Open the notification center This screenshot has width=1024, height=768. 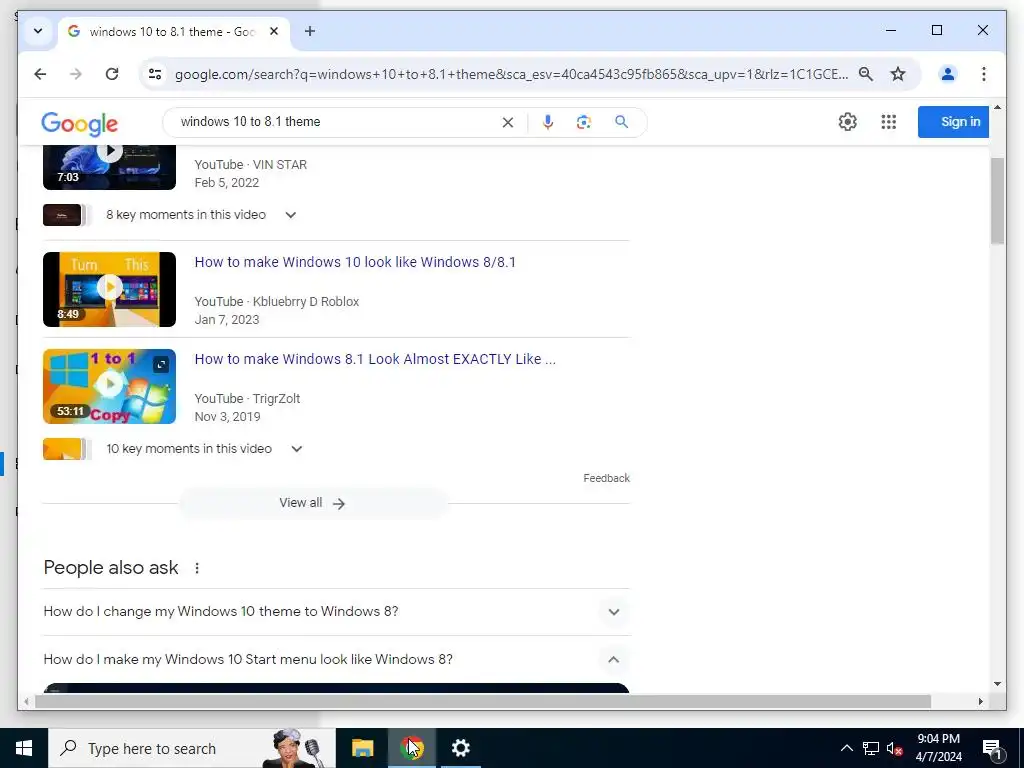click(992, 748)
